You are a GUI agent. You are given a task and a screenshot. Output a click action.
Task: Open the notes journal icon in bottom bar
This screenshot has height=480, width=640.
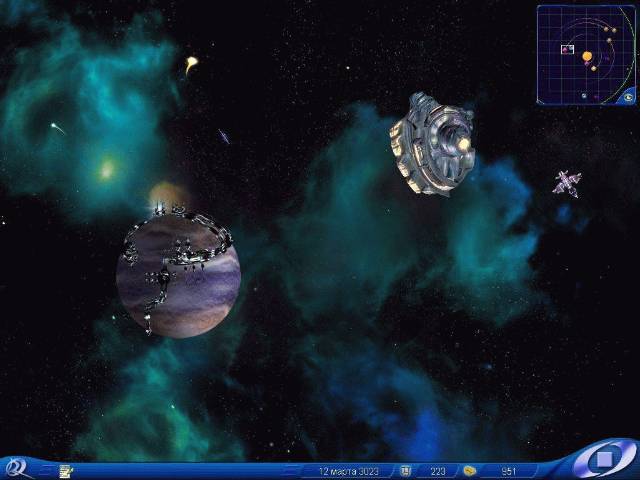(x=65, y=471)
